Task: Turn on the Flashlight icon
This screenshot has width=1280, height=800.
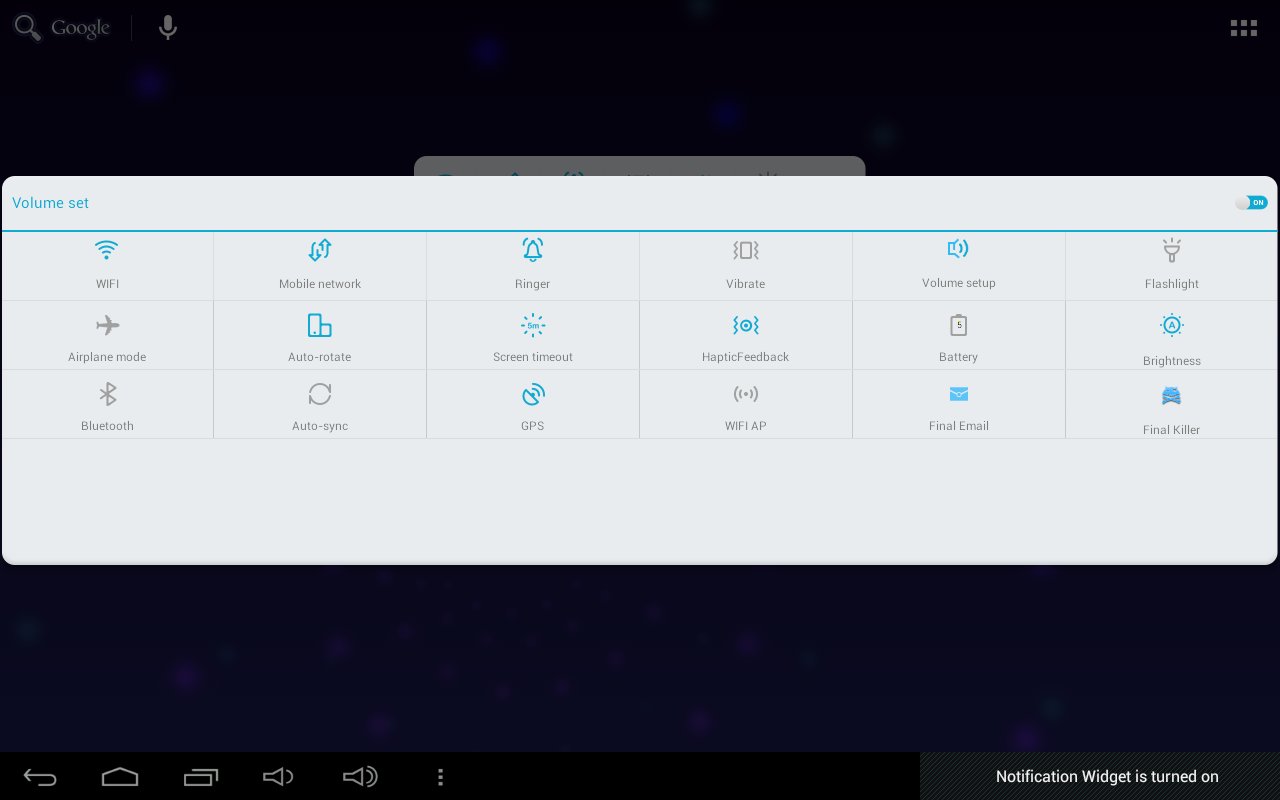Action: pyautogui.click(x=1171, y=250)
